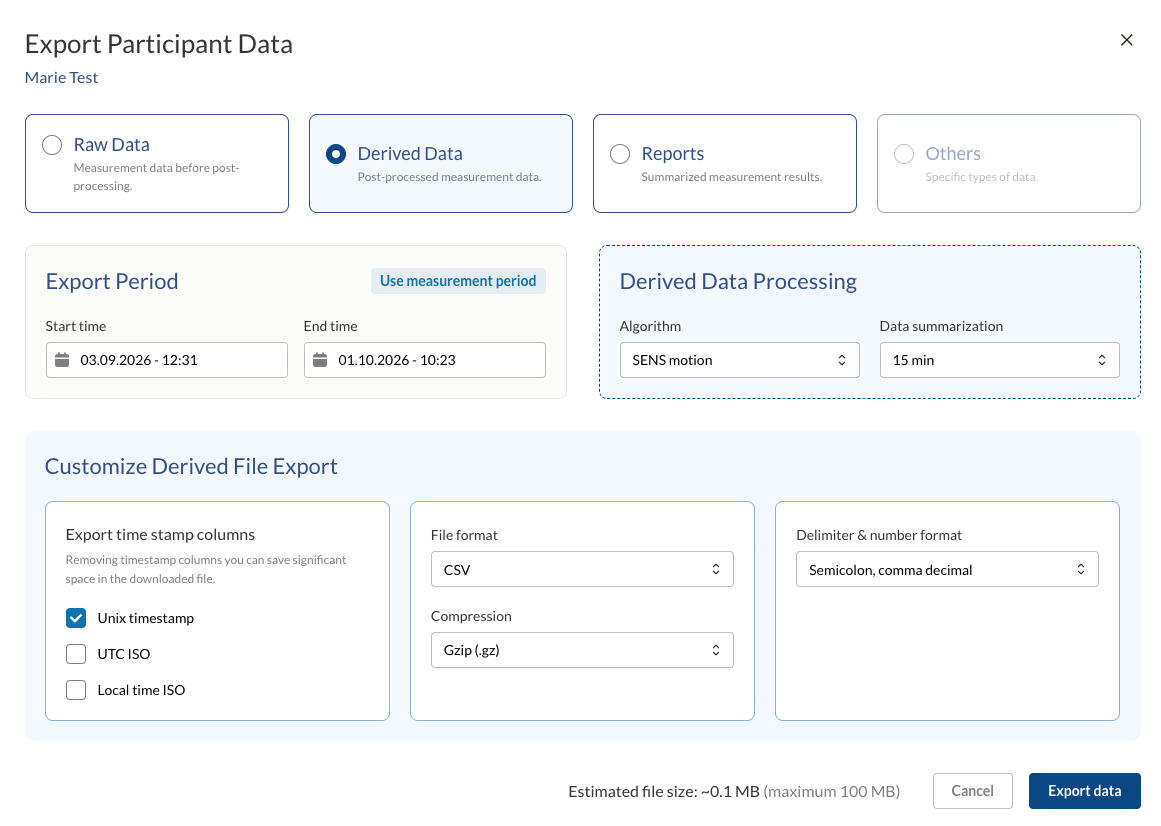1161x826 pixels.
Task: Open the Marie Test participant link
Action: [x=61, y=78]
